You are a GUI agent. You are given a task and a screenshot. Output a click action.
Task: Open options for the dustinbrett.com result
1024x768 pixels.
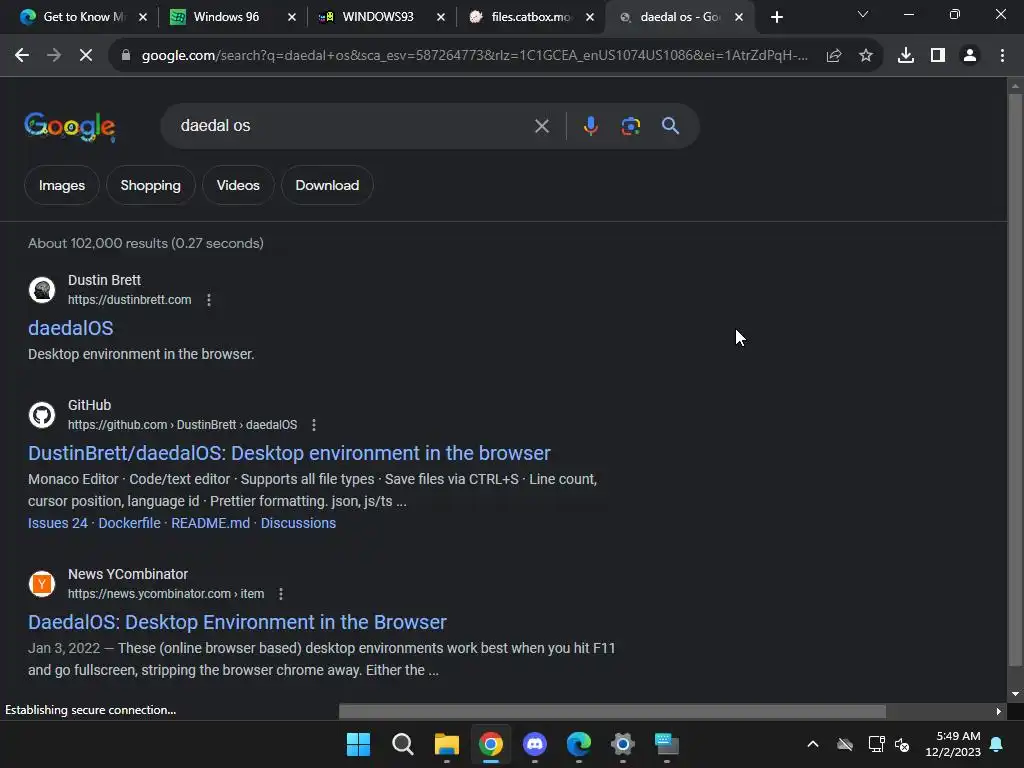[x=209, y=300]
